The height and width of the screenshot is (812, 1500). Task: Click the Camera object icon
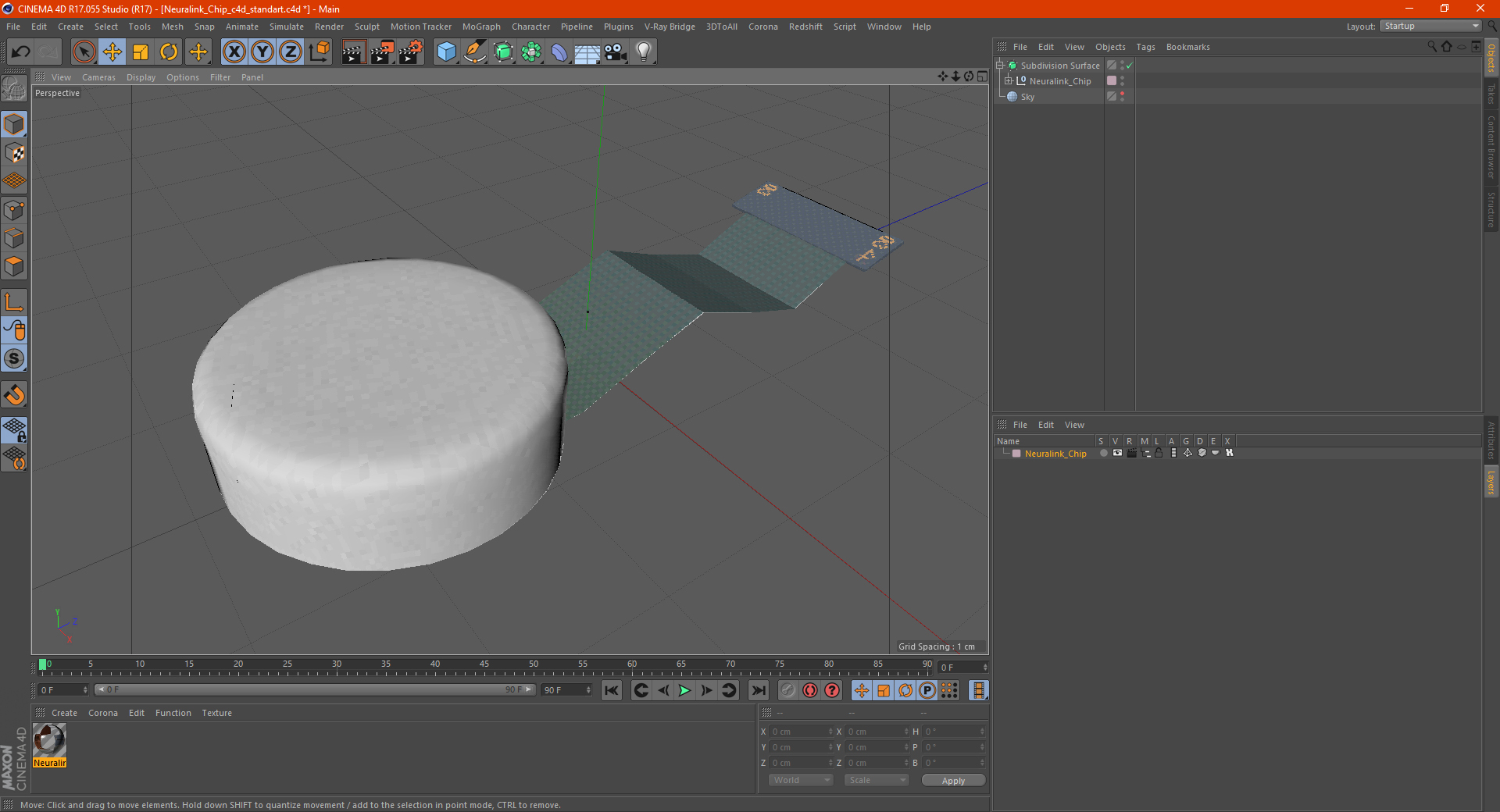(x=616, y=52)
